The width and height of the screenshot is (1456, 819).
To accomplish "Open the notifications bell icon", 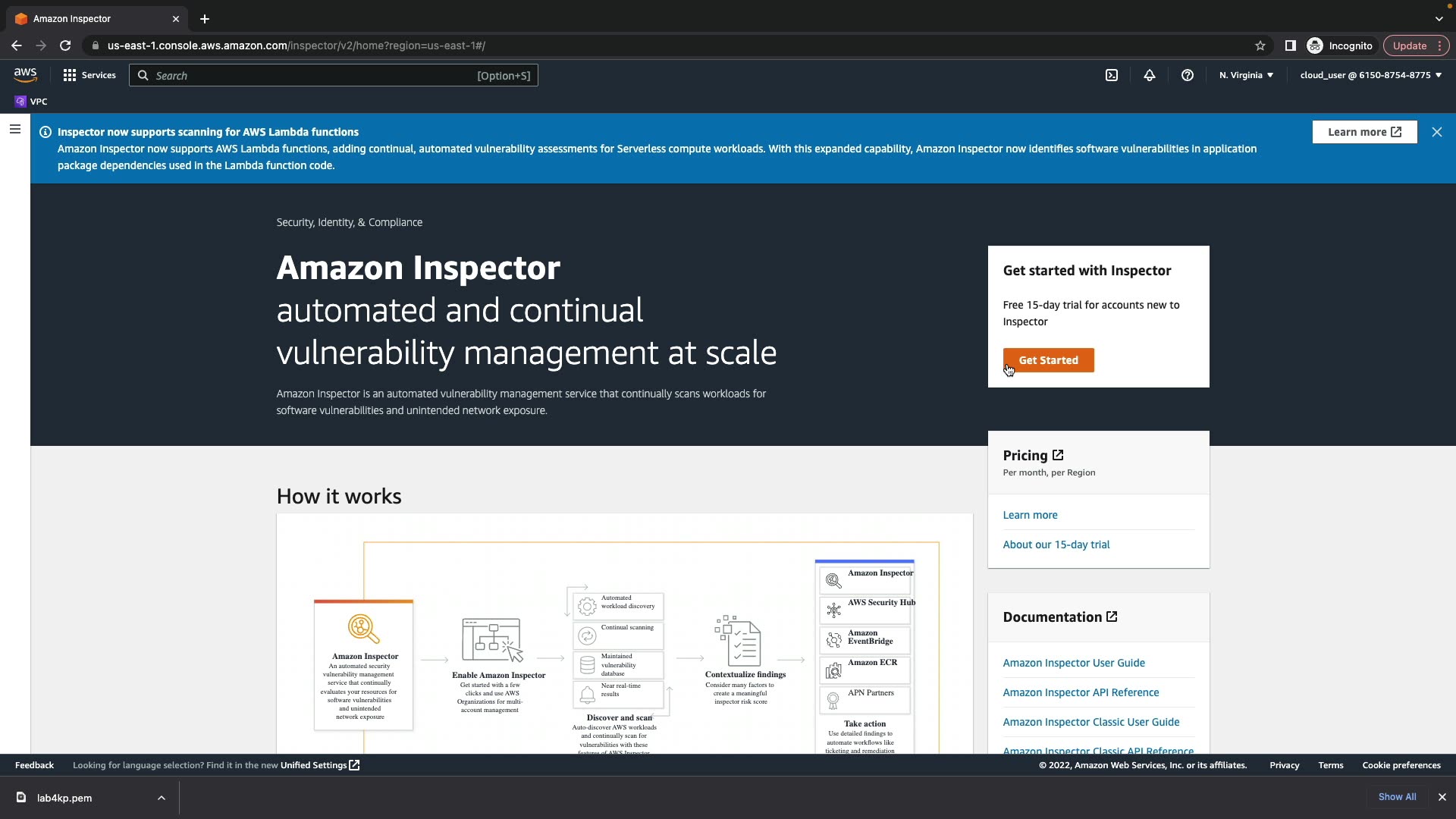I will coord(1150,75).
